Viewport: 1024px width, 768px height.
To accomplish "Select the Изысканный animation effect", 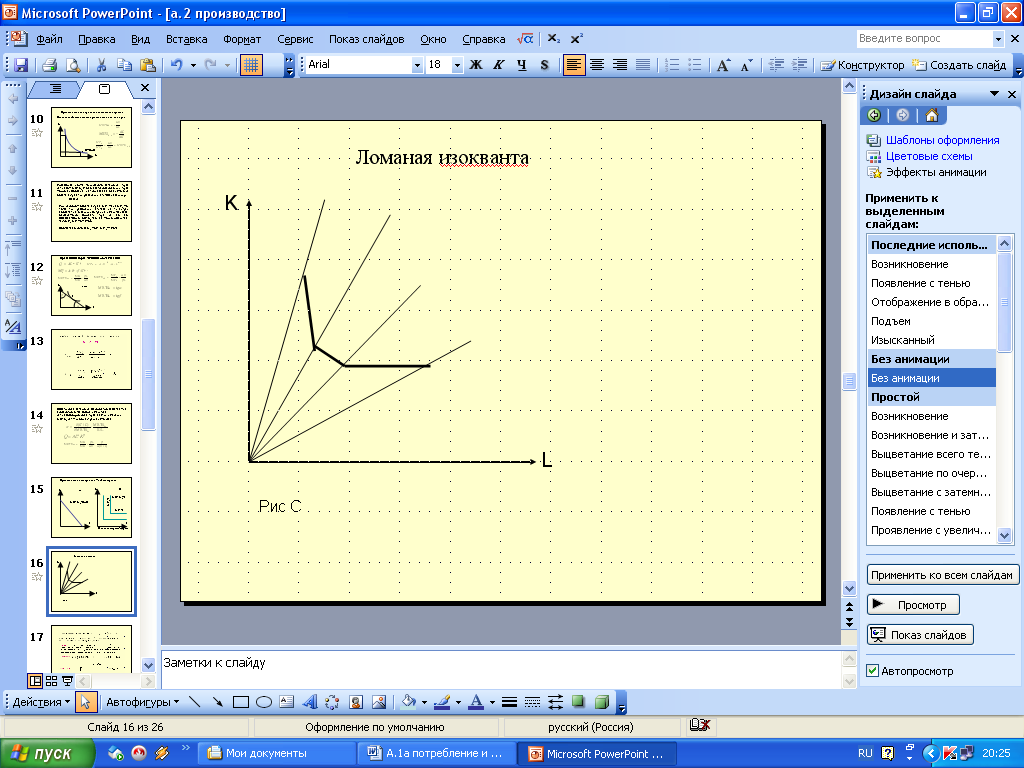I will point(931,340).
